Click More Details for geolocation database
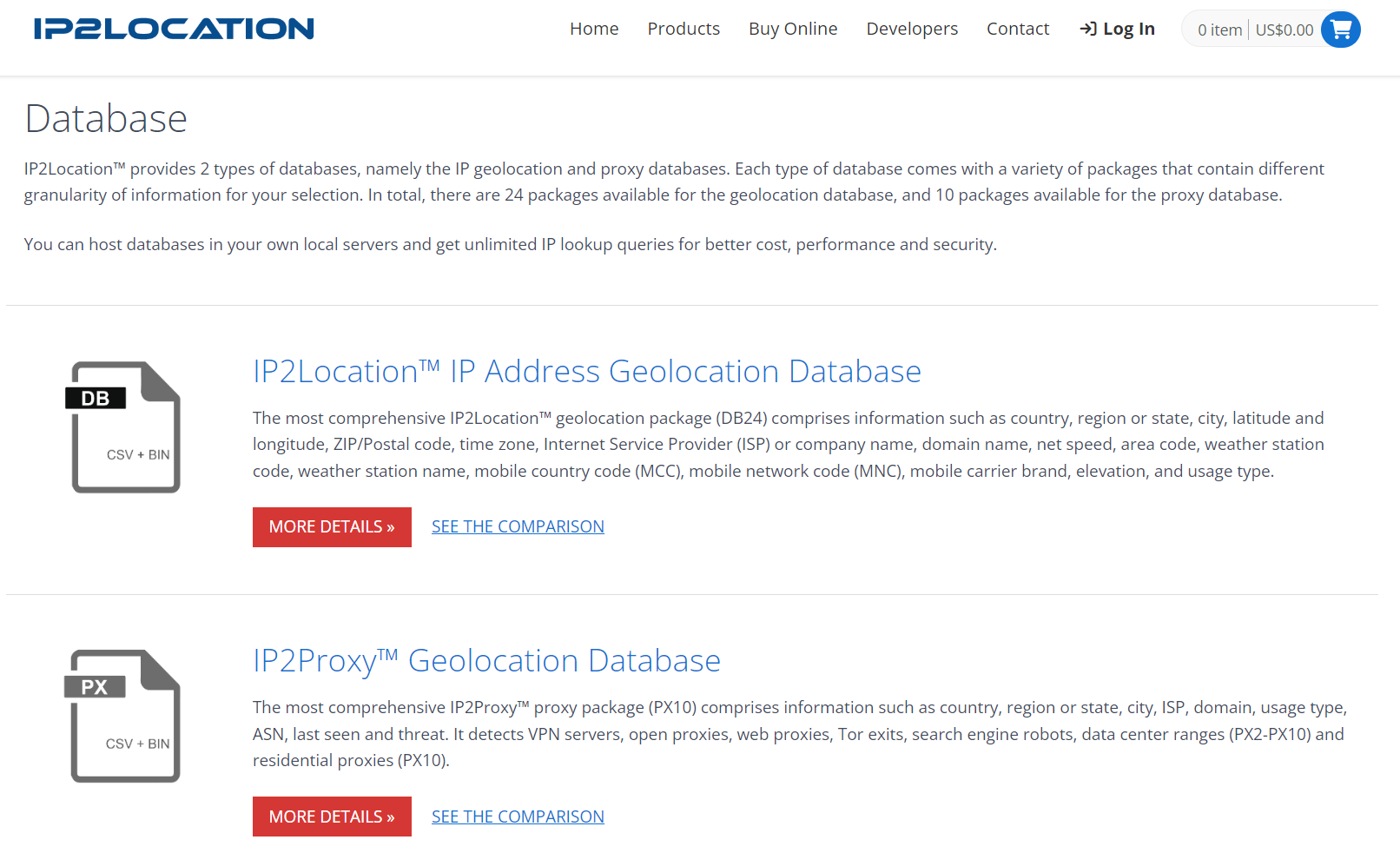 (x=332, y=526)
